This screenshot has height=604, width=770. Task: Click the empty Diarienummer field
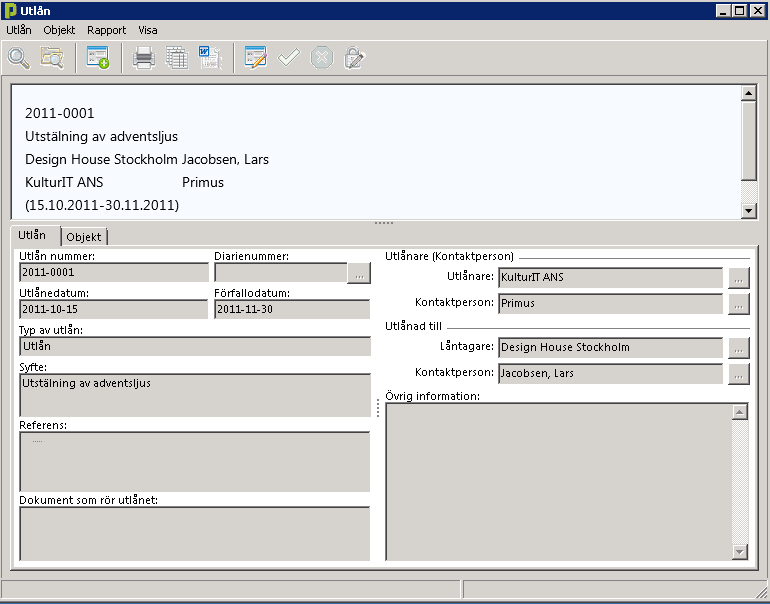click(x=281, y=273)
